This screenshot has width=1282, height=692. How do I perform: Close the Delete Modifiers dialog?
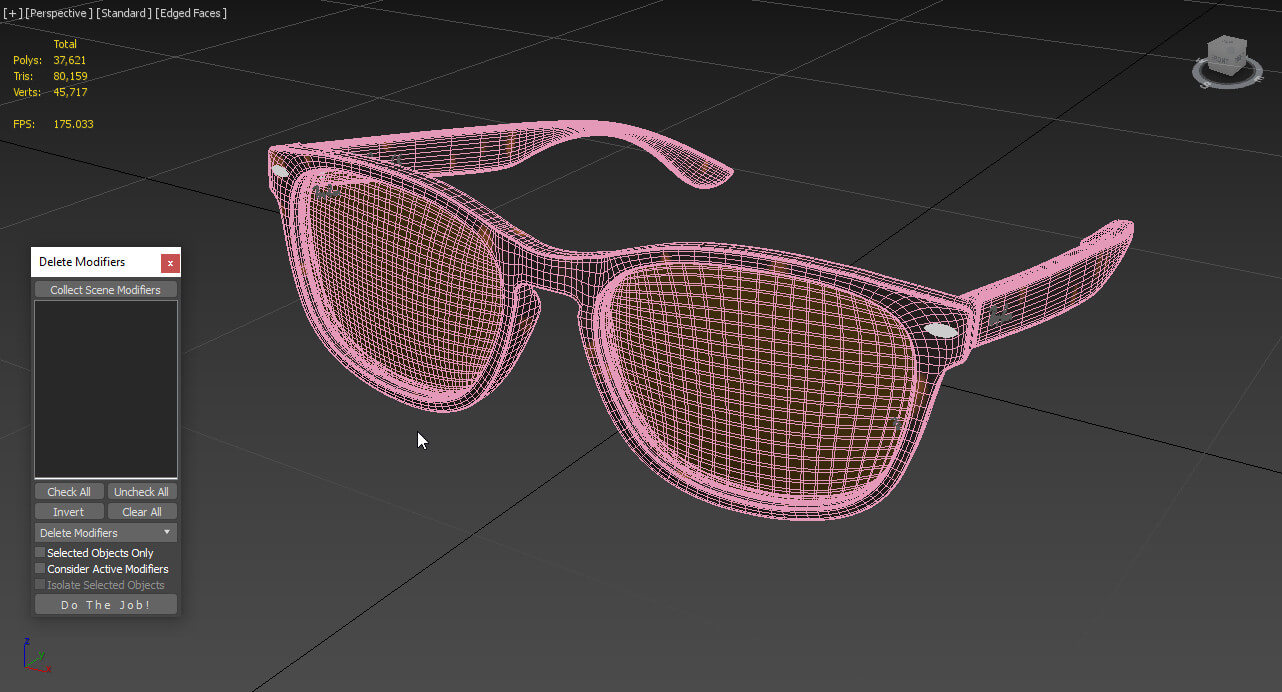point(170,262)
